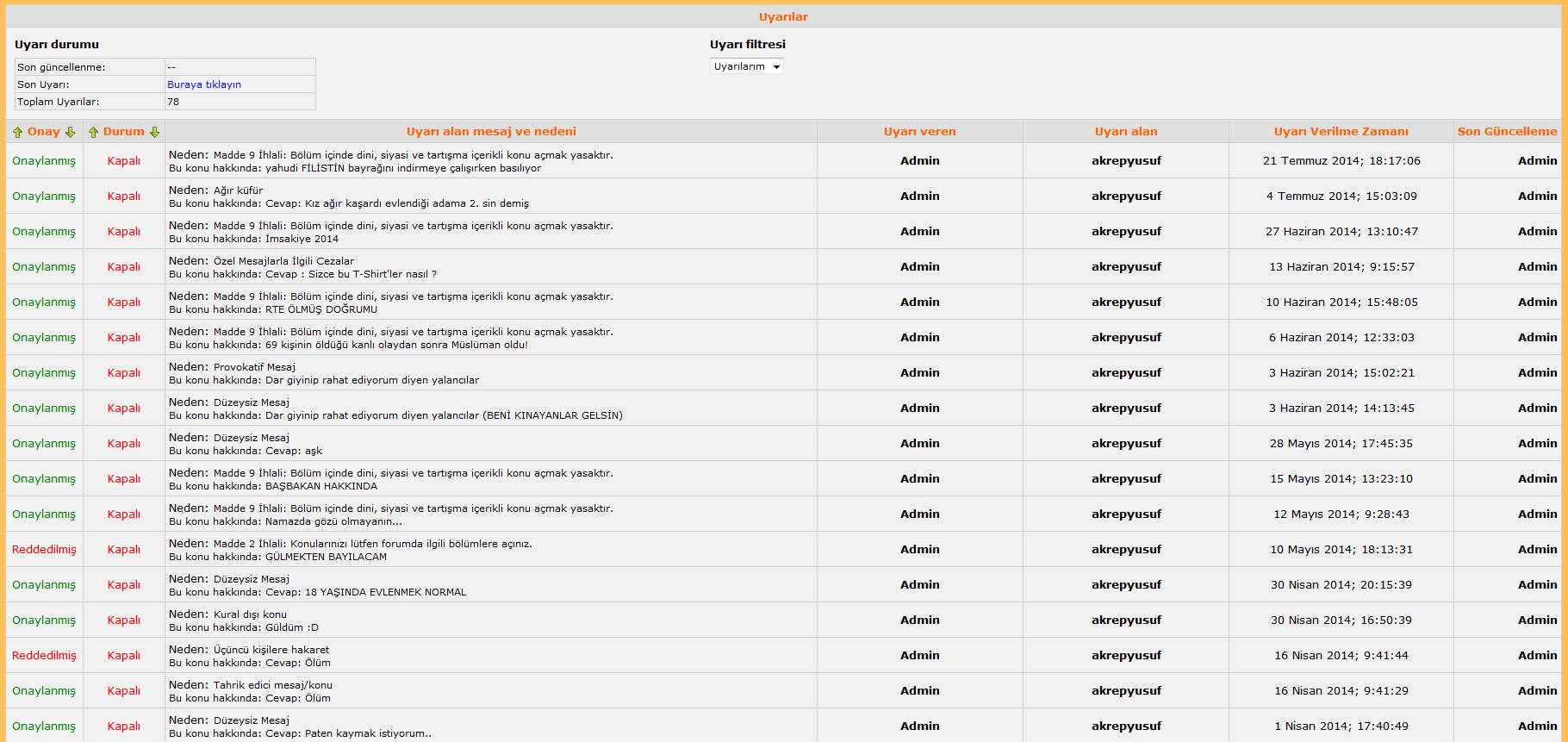Click Admin giver in 4 Temmuz 2014 row
1568x742 pixels.
pos(920,196)
